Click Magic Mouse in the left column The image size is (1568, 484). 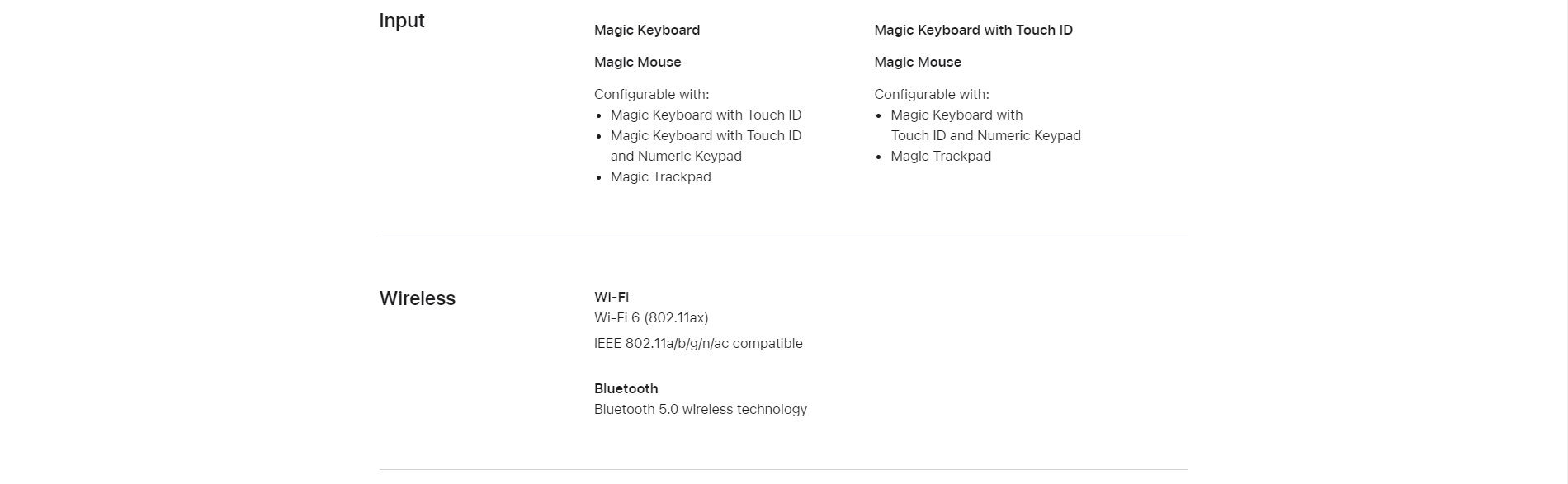(x=637, y=62)
